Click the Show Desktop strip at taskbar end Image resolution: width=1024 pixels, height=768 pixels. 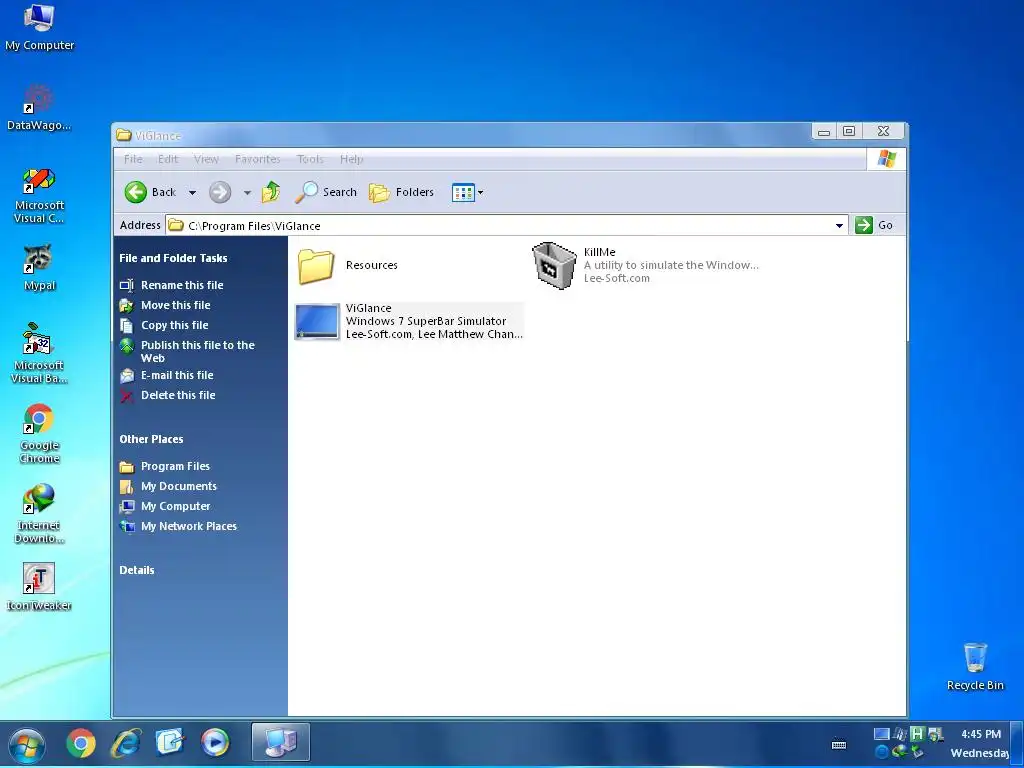pos(1017,744)
